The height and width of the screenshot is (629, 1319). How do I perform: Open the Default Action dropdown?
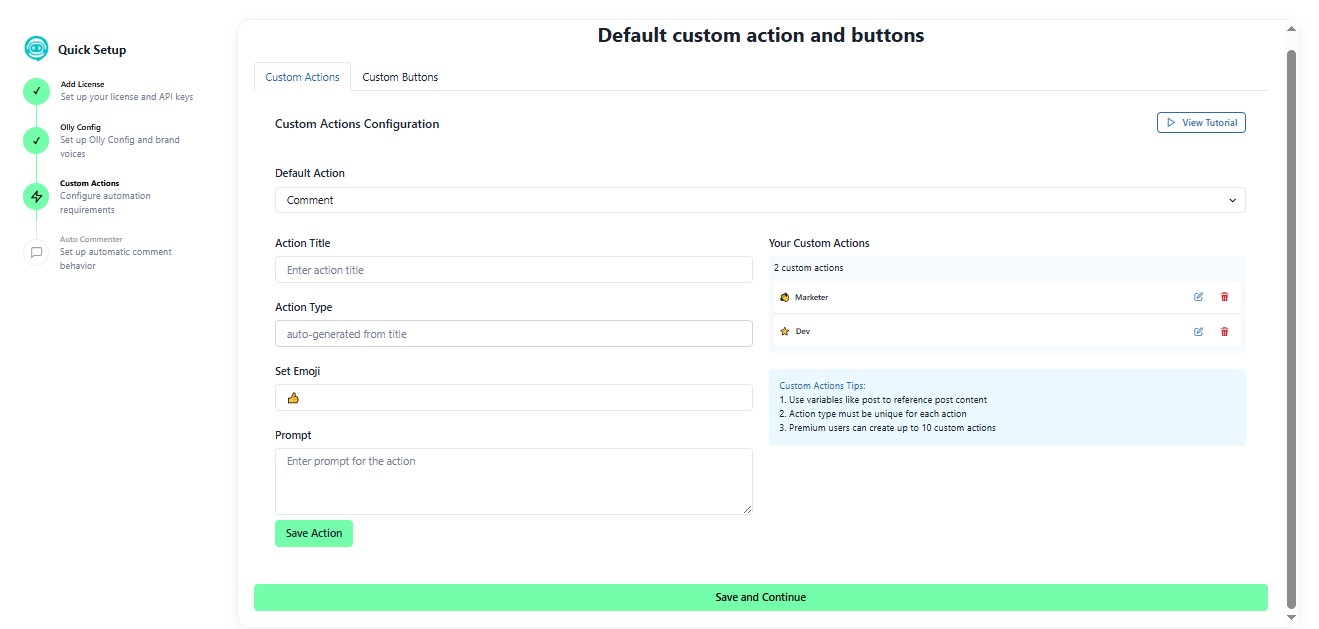coord(760,200)
